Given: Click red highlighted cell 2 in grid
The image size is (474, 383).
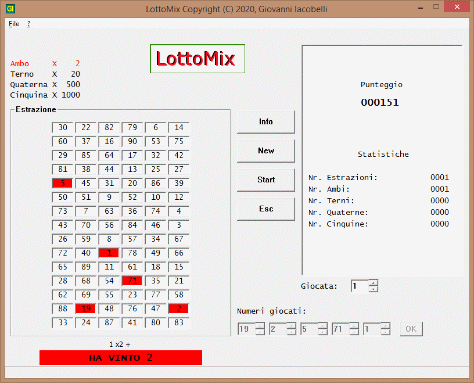Looking at the screenshot, I should [179, 309].
